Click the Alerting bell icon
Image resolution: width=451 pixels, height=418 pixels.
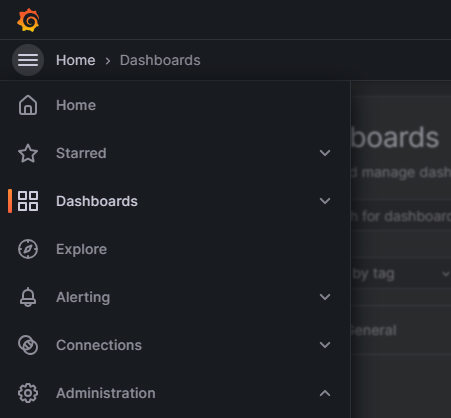28,297
